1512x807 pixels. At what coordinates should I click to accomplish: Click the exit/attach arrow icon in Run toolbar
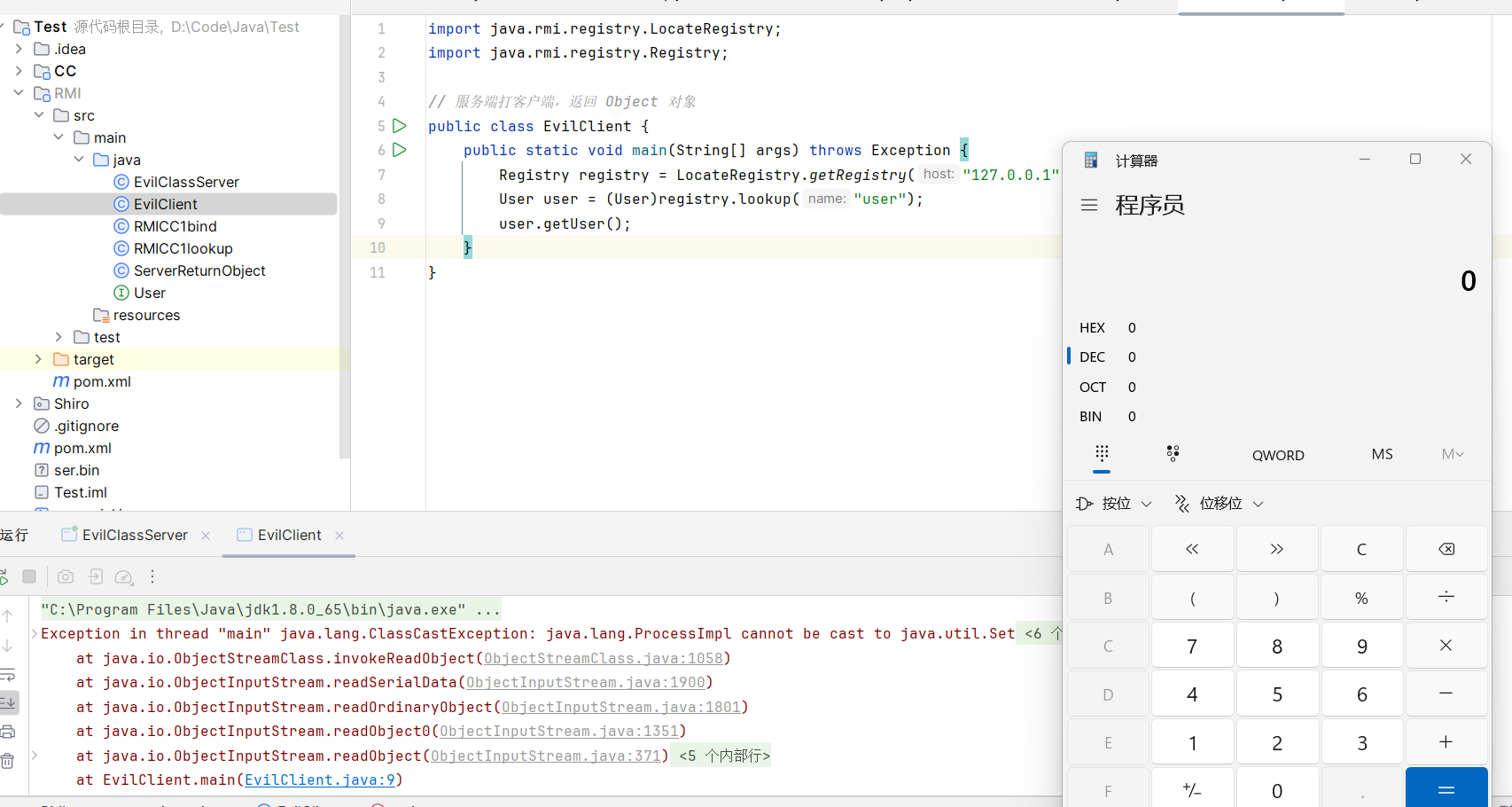96,576
